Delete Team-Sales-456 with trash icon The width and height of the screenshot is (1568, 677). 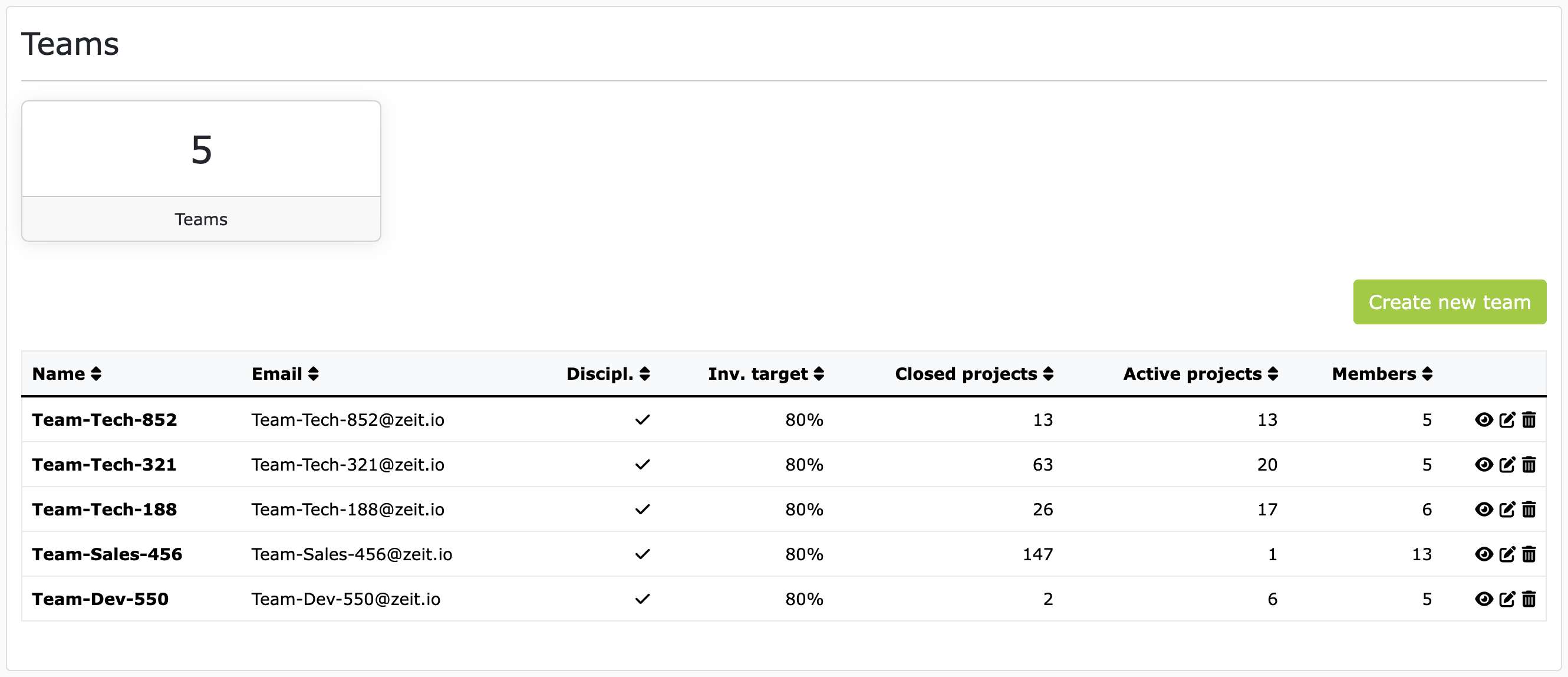[1529, 554]
